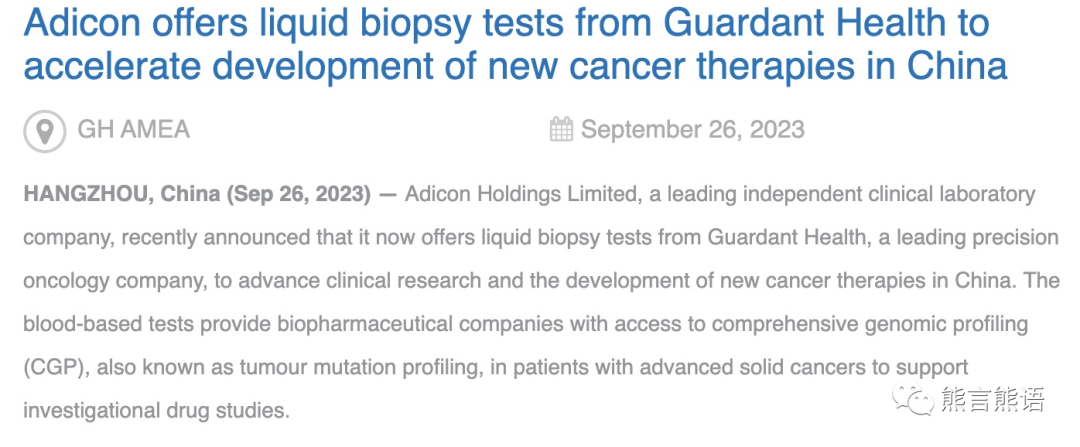This screenshot has width=1080, height=447.
Task: Click the '(CGP)' abbreviation in the article
Action: tap(54, 367)
